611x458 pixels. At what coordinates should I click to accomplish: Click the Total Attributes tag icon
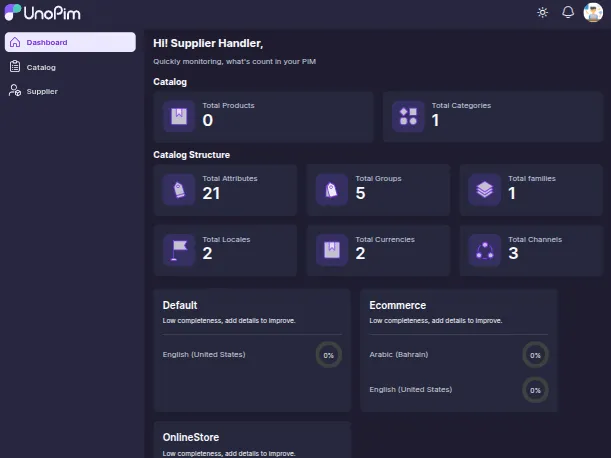[x=179, y=190]
